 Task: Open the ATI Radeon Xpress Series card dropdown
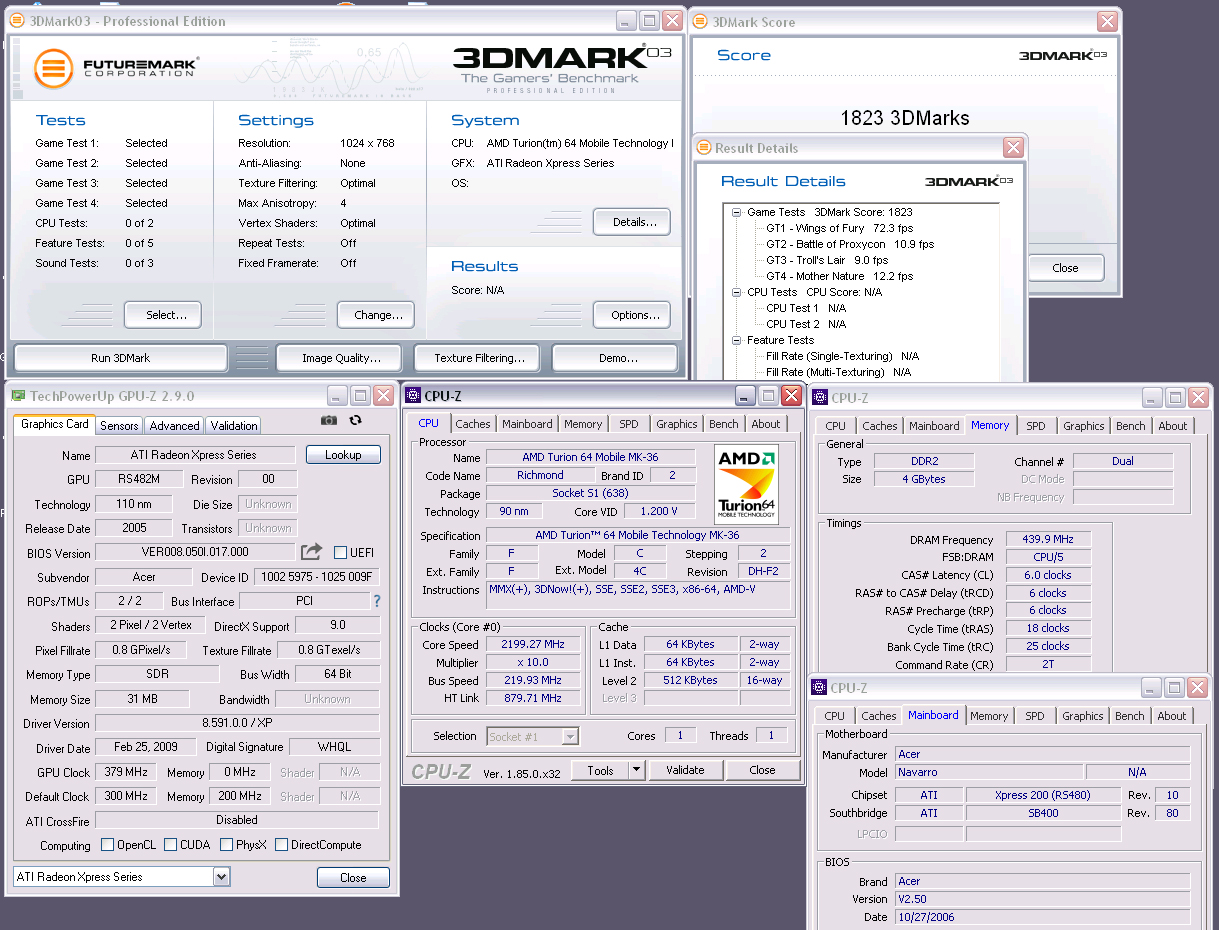[x=222, y=877]
